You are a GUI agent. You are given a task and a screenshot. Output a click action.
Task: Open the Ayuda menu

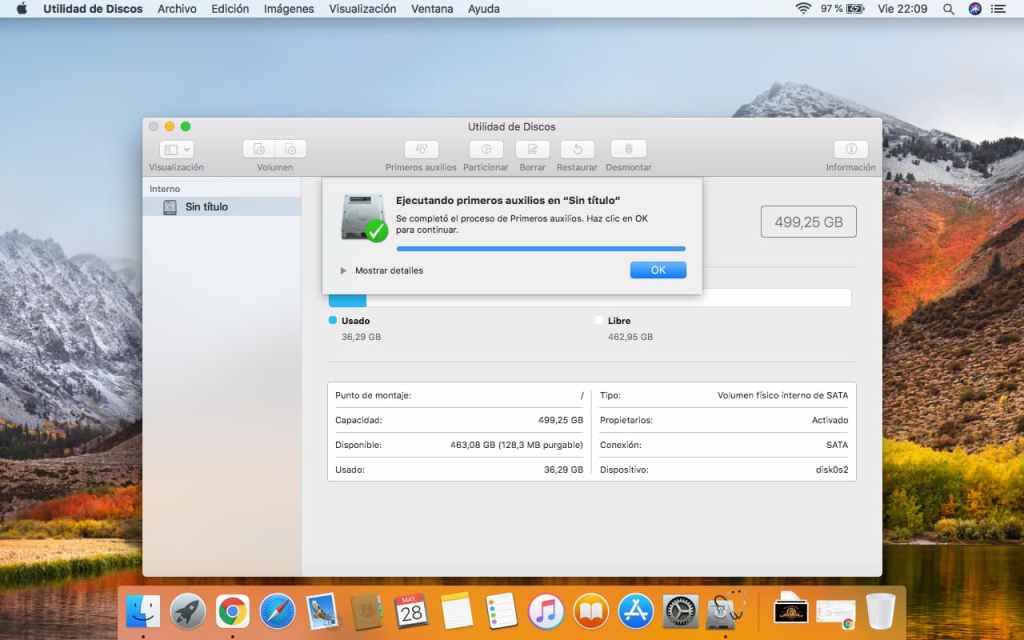click(x=484, y=9)
